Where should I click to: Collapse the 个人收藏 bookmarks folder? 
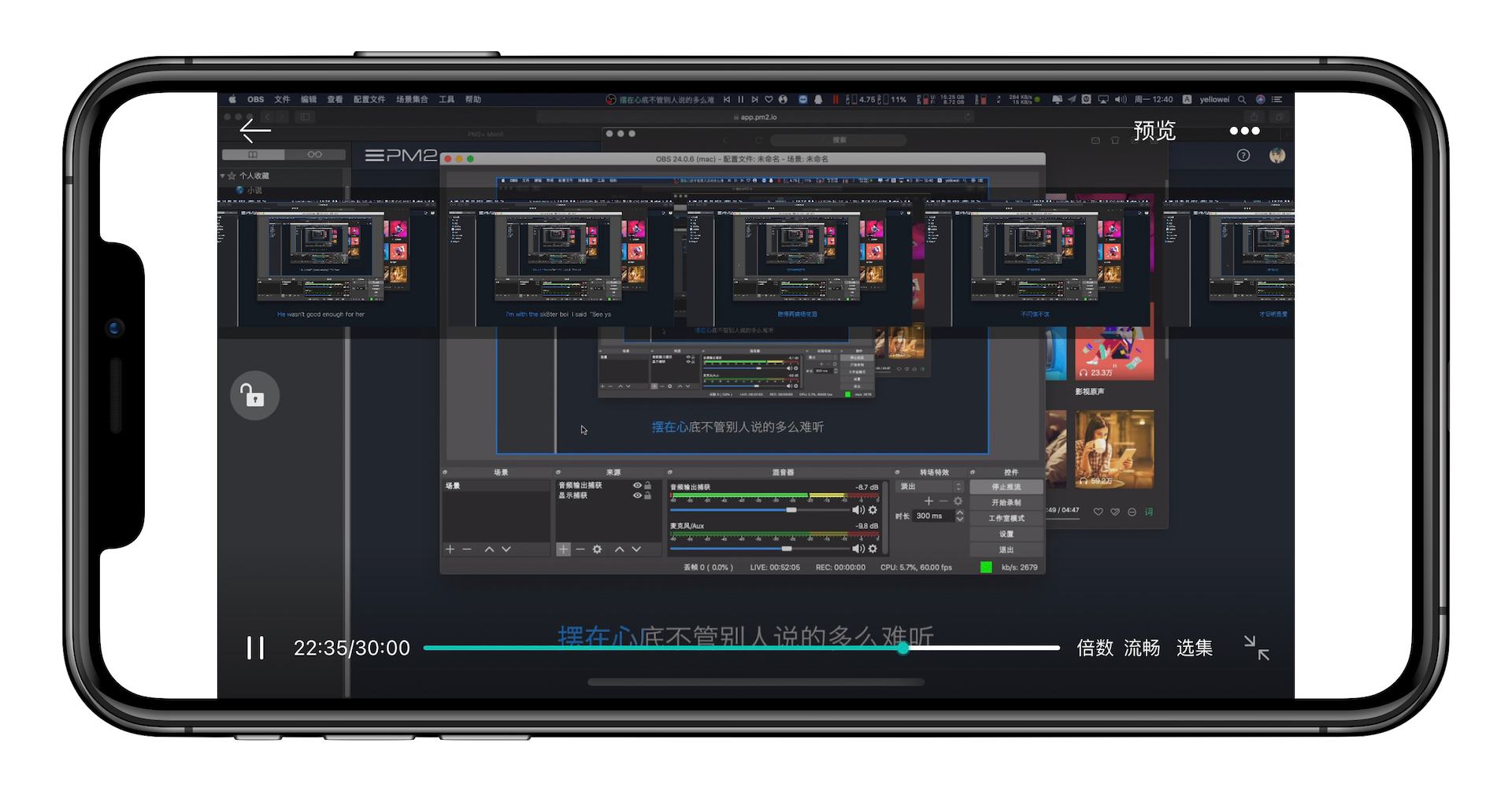point(223,176)
